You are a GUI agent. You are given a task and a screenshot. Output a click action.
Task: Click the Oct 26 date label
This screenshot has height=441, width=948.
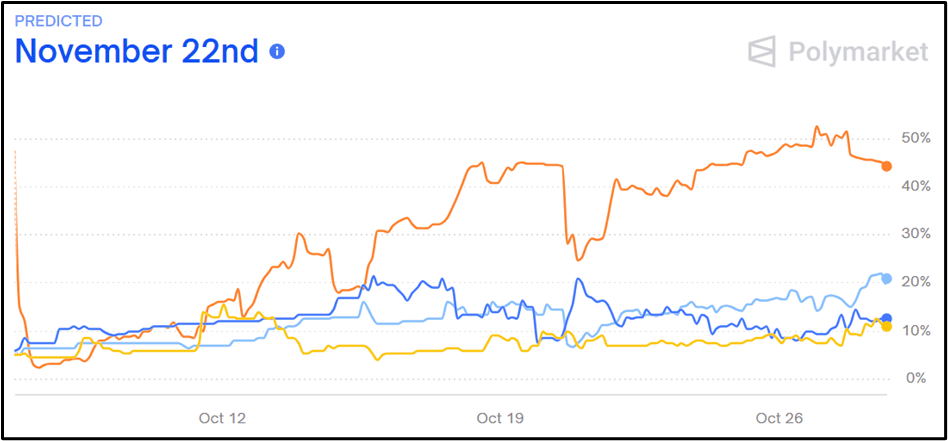(x=779, y=418)
